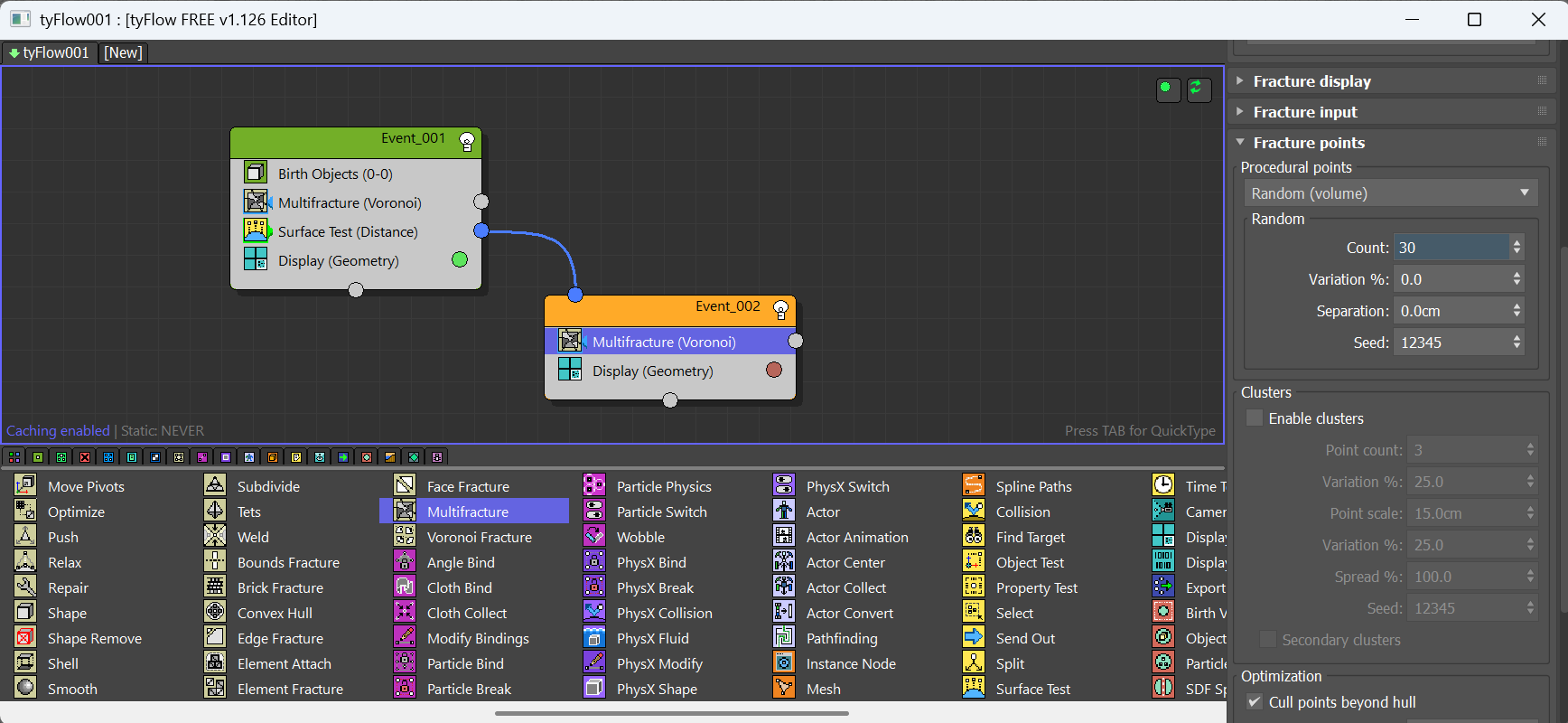Select the PhysX Collision operator icon
This screenshot has height=723, width=1568.
(x=594, y=613)
